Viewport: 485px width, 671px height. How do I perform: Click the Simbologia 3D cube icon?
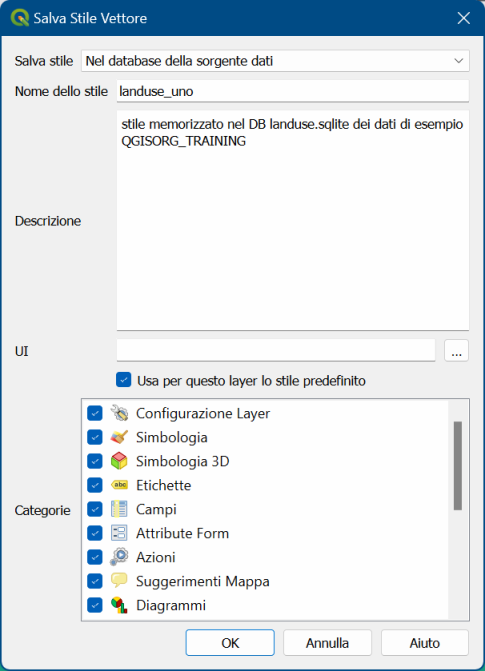tap(119, 461)
